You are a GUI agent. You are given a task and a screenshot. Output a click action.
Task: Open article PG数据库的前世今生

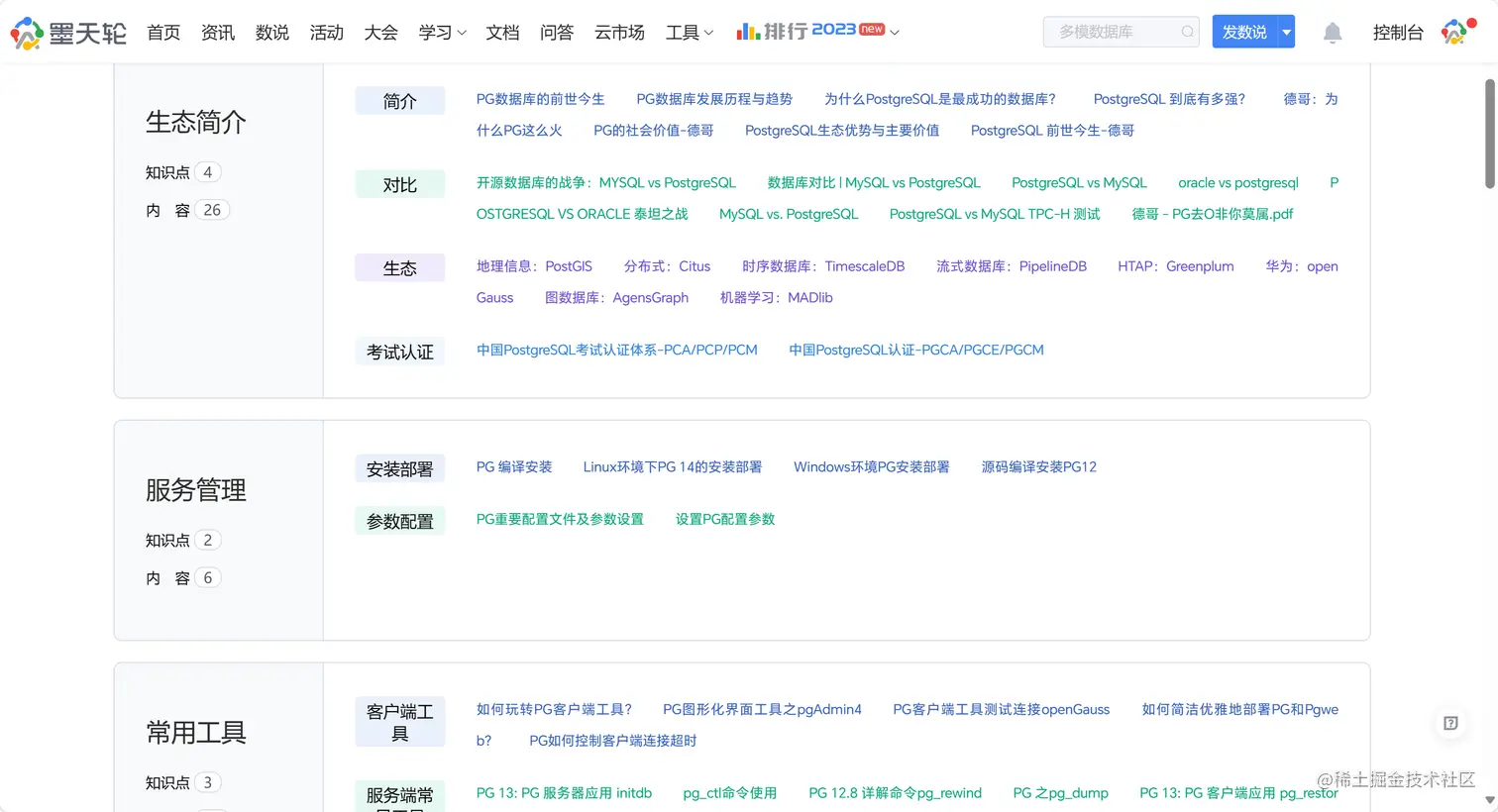coord(540,99)
